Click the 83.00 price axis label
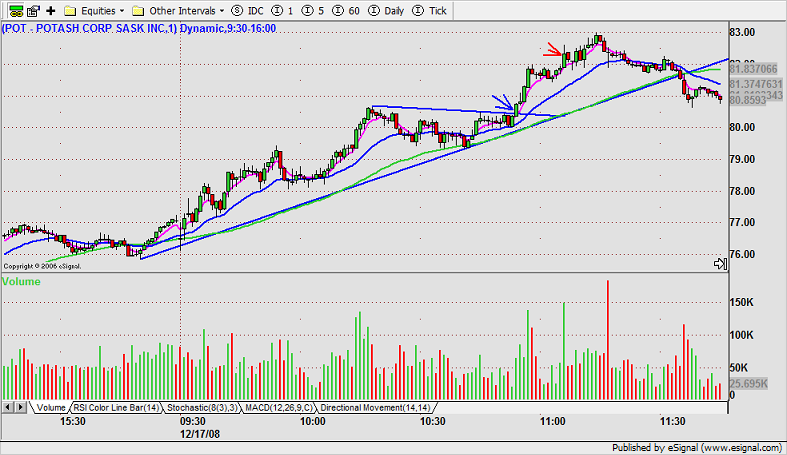Image resolution: width=787 pixels, height=455 pixels. 742,32
